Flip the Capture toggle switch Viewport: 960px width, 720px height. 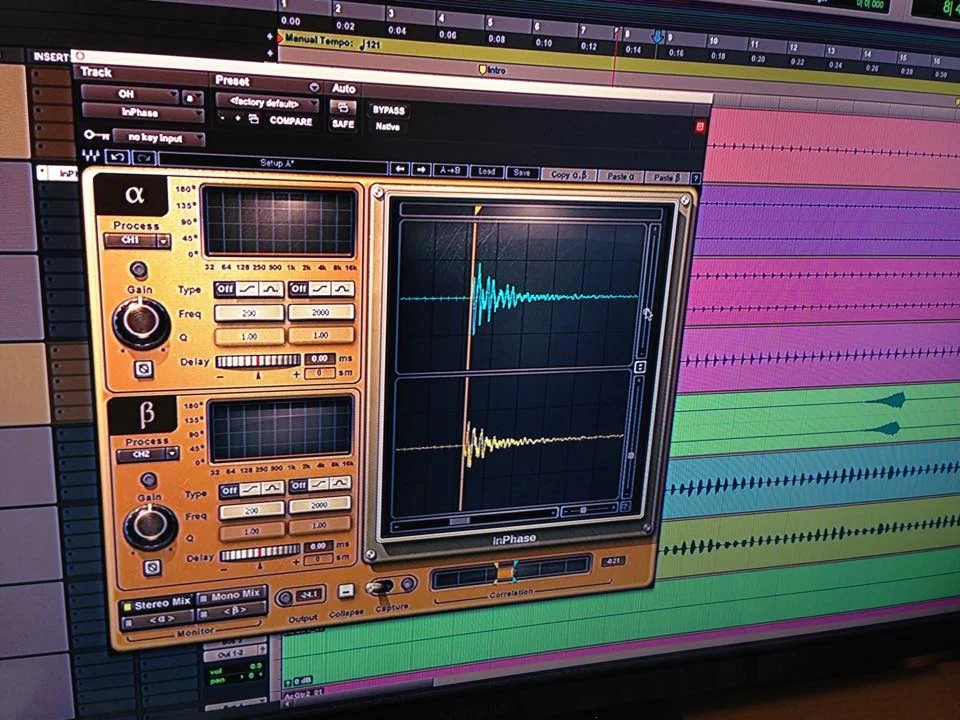(x=381, y=587)
